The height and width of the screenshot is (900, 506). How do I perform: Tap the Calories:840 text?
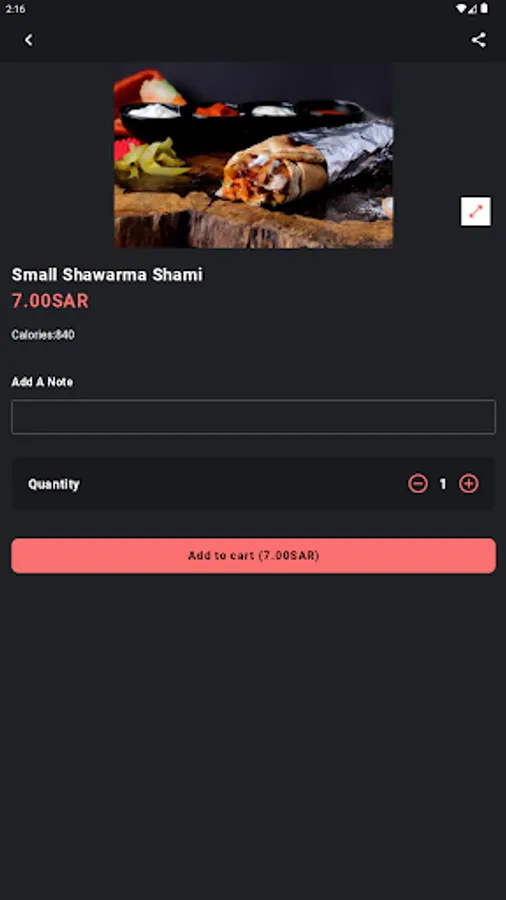[x=43, y=335]
